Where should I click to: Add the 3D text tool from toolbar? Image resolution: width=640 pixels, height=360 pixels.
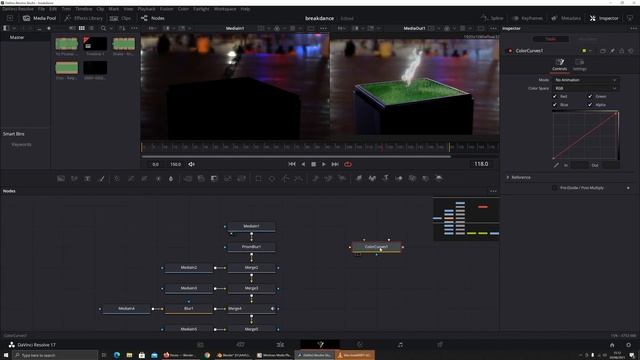[385, 178]
